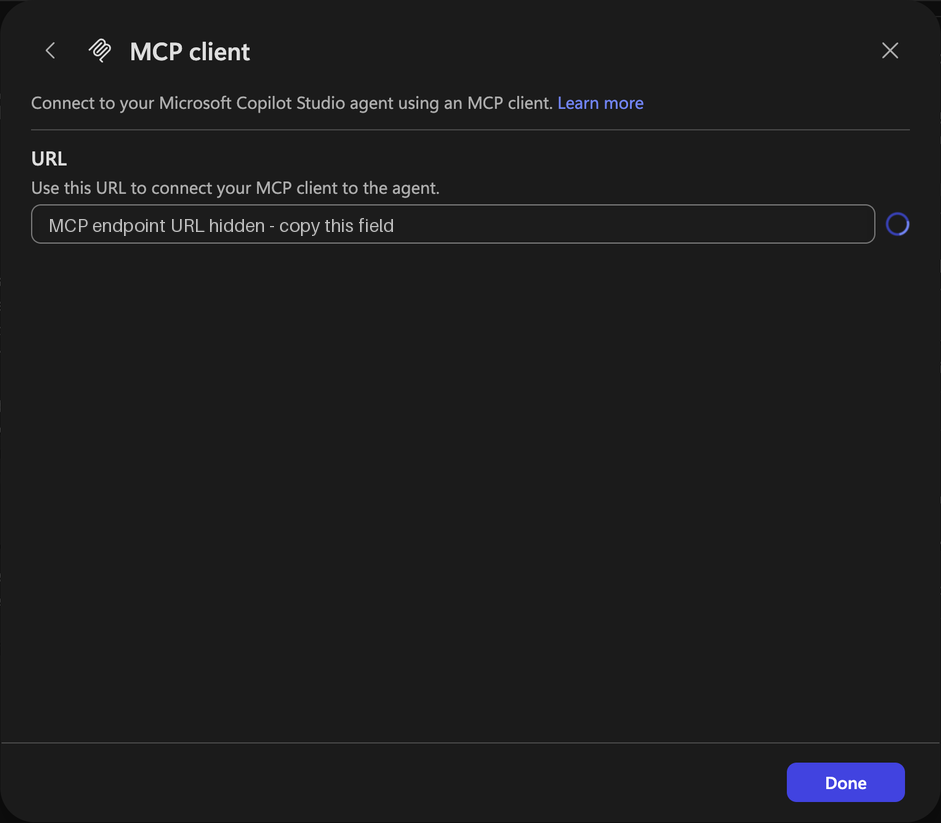
Task: Go back using the left chevron arrow
Action: coord(50,51)
